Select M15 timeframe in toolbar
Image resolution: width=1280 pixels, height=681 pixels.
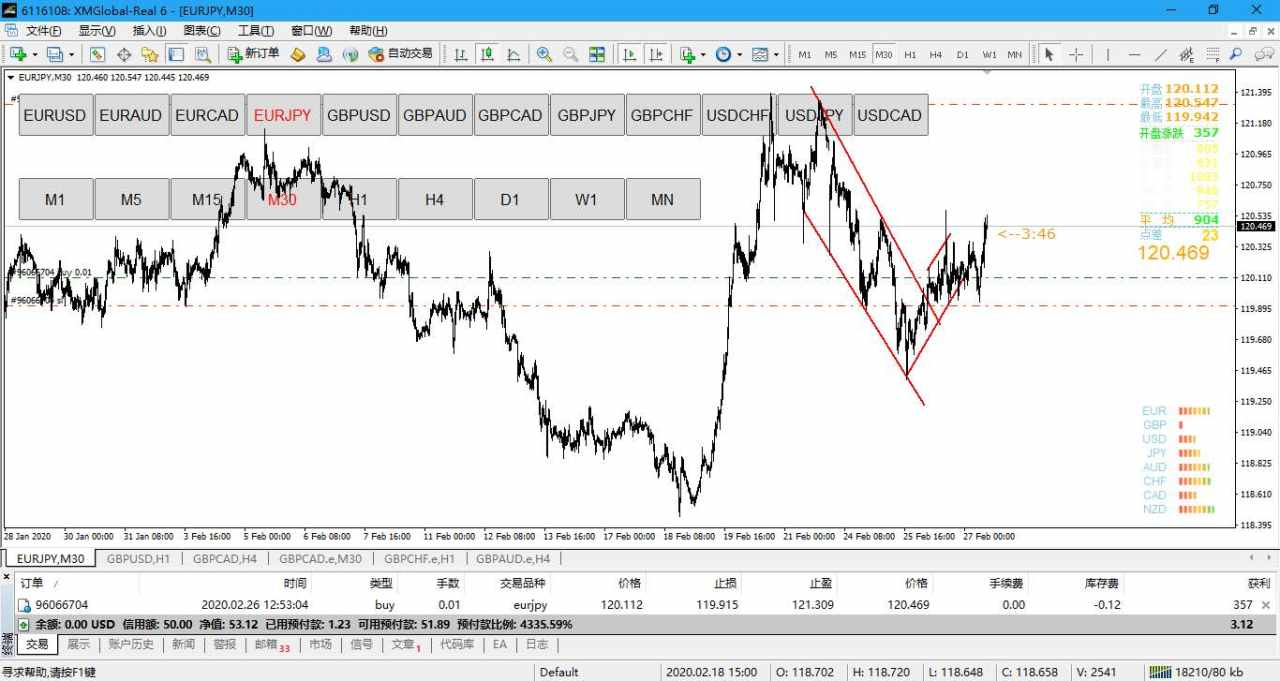click(x=857, y=54)
